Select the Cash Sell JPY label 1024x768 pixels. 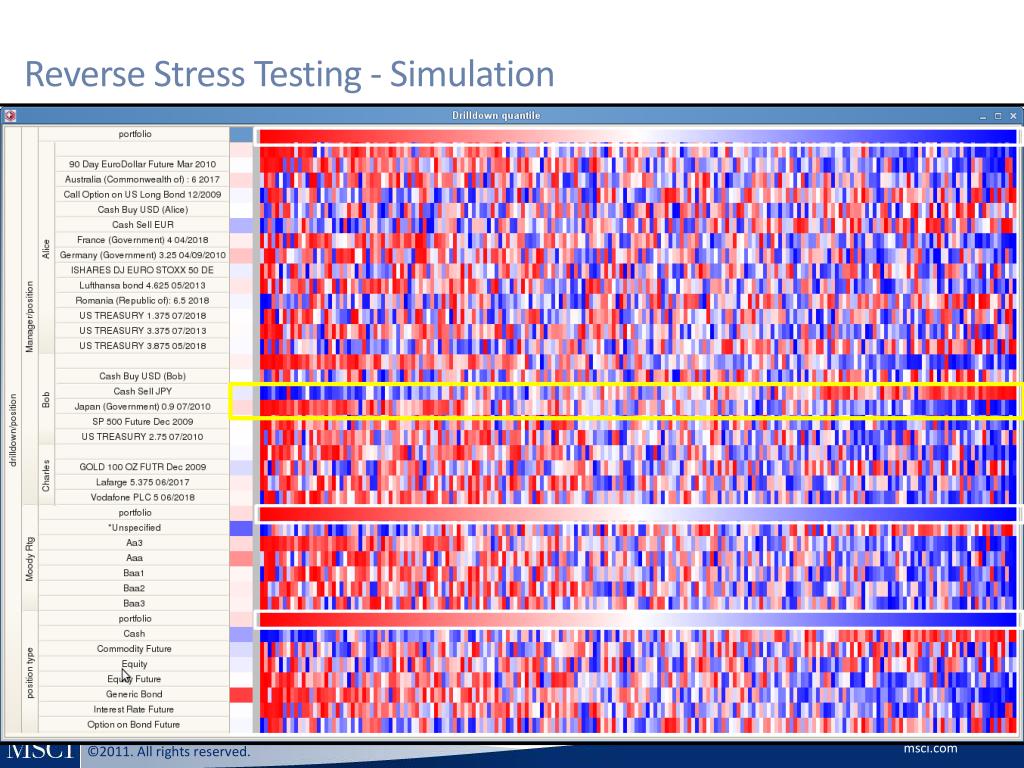(x=142, y=391)
